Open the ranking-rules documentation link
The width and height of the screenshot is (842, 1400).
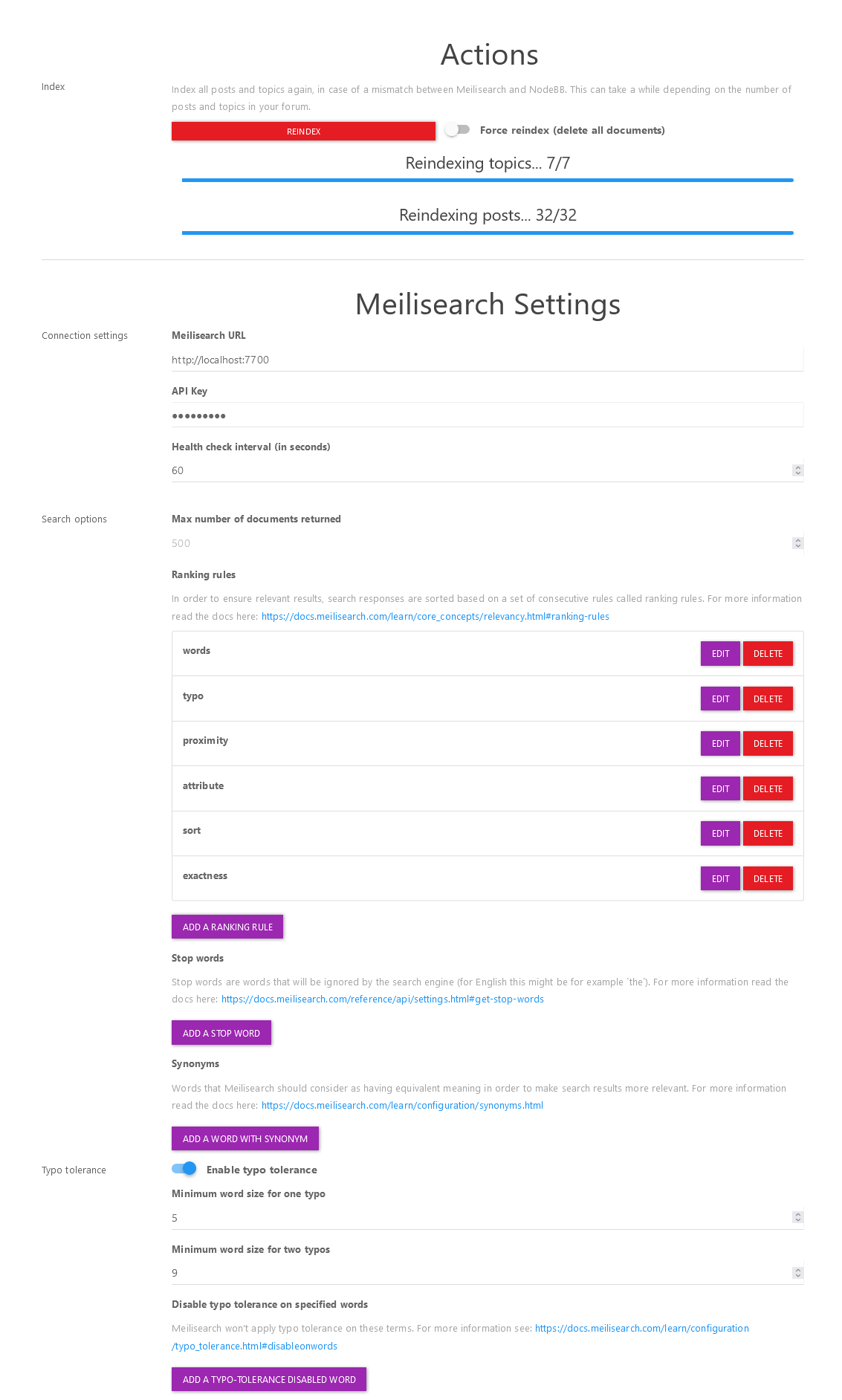(435, 616)
